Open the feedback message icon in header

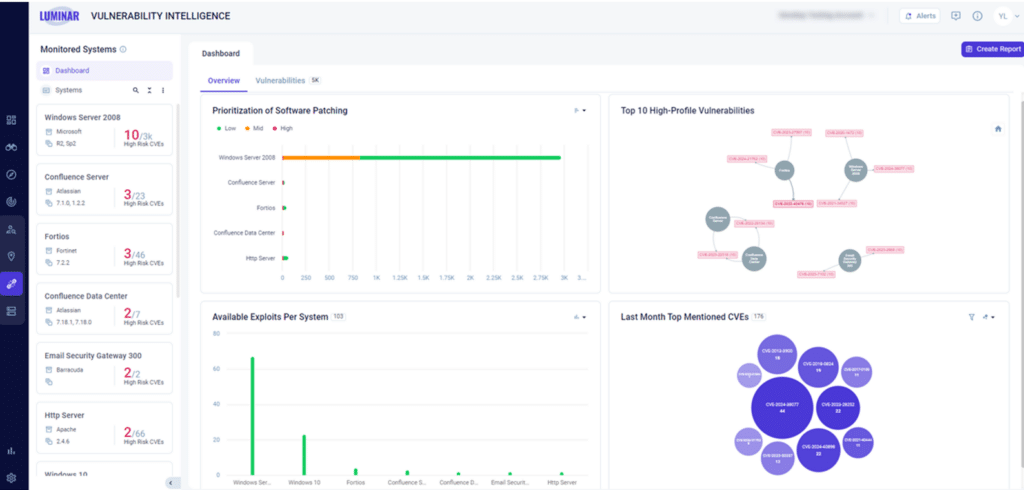(956, 16)
